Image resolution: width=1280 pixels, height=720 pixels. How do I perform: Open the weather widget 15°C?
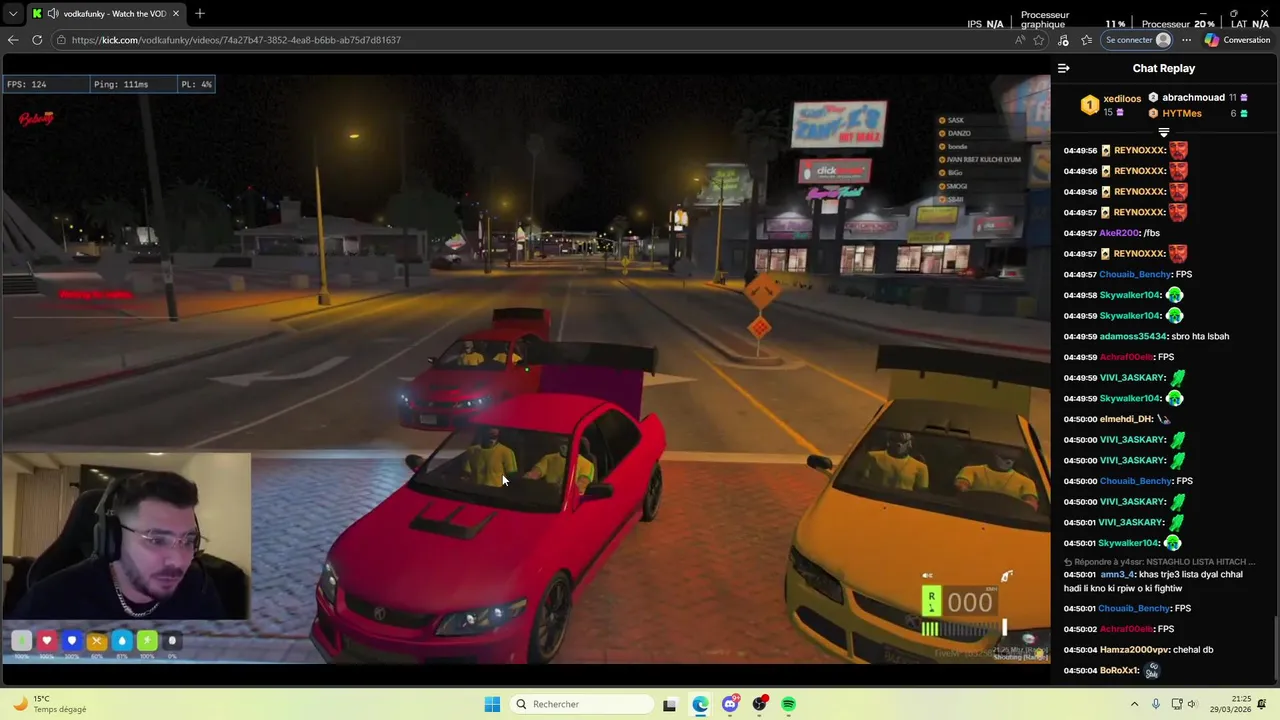point(48,704)
